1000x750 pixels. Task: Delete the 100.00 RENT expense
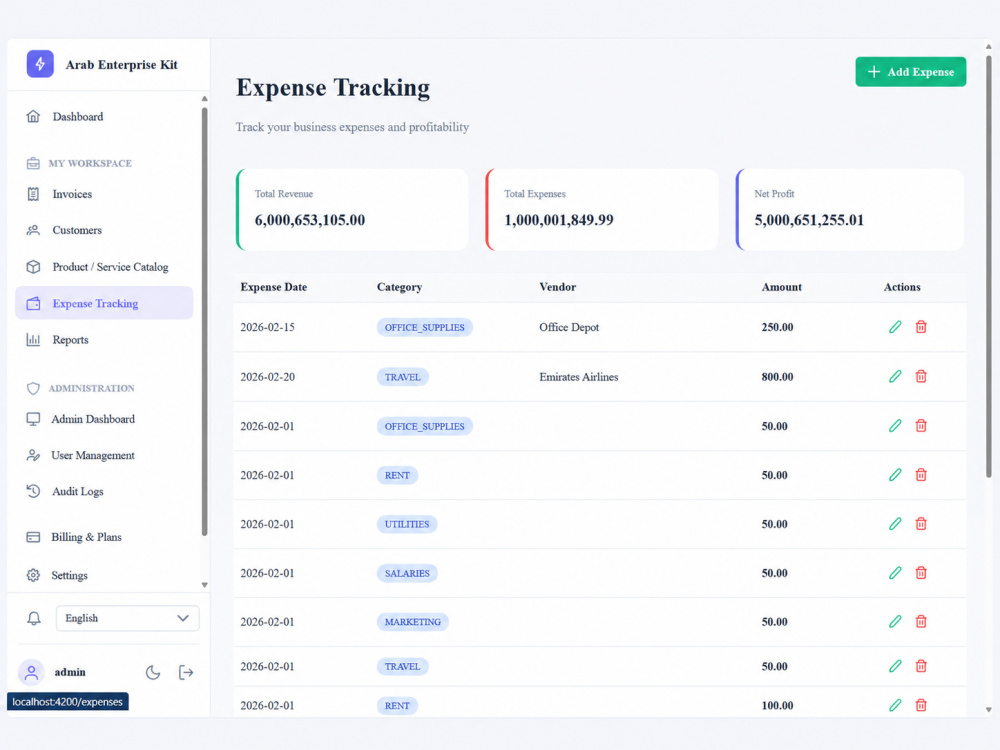point(921,705)
